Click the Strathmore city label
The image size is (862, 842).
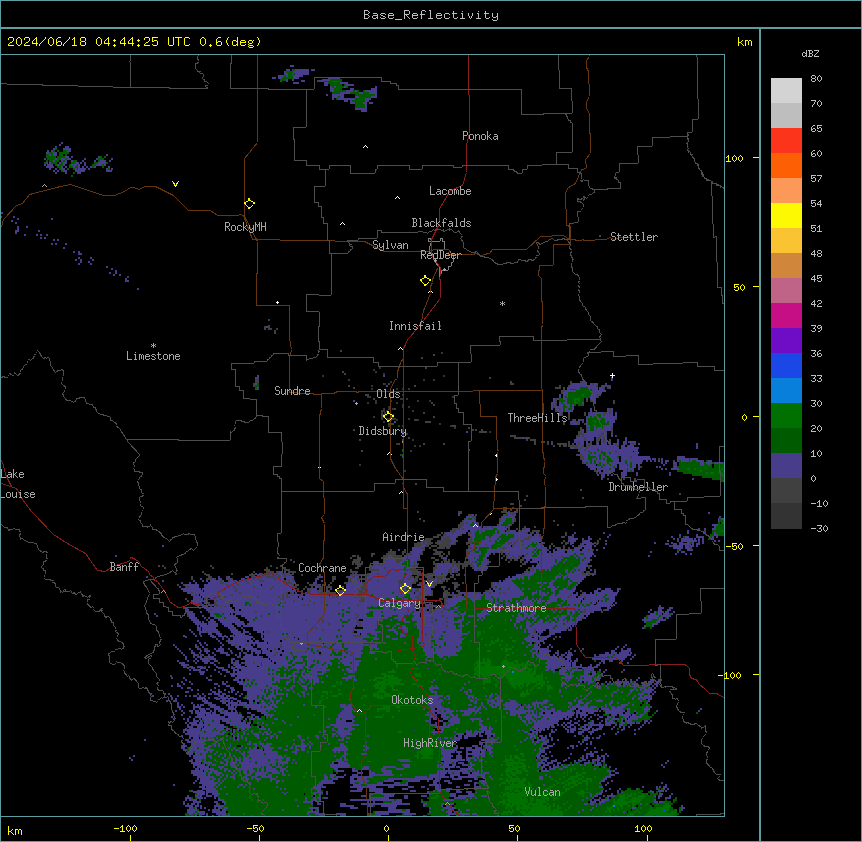click(x=516, y=608)
